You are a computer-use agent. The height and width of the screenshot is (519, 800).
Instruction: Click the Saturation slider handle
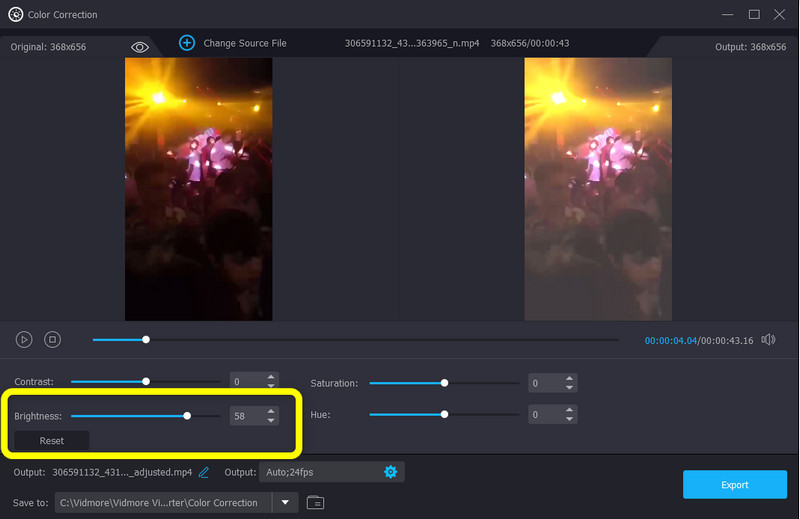click(444, 383)
